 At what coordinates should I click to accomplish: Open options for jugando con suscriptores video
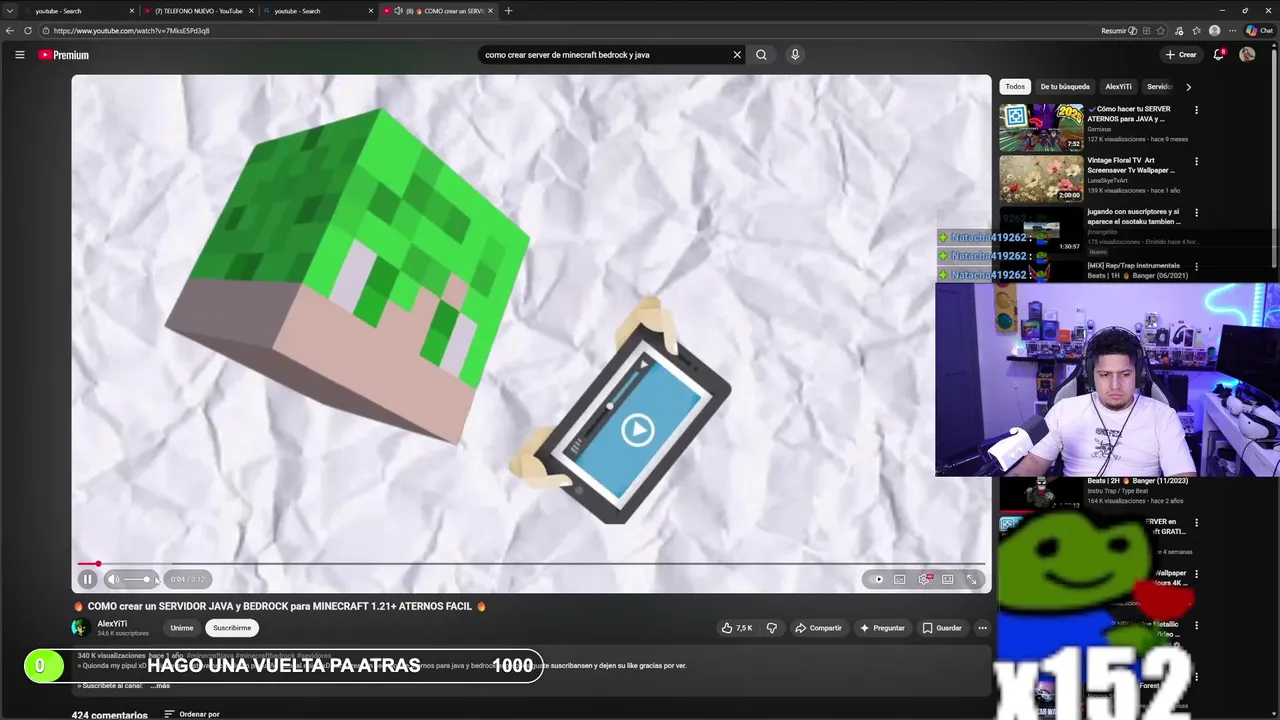[x=1196, y=212]
